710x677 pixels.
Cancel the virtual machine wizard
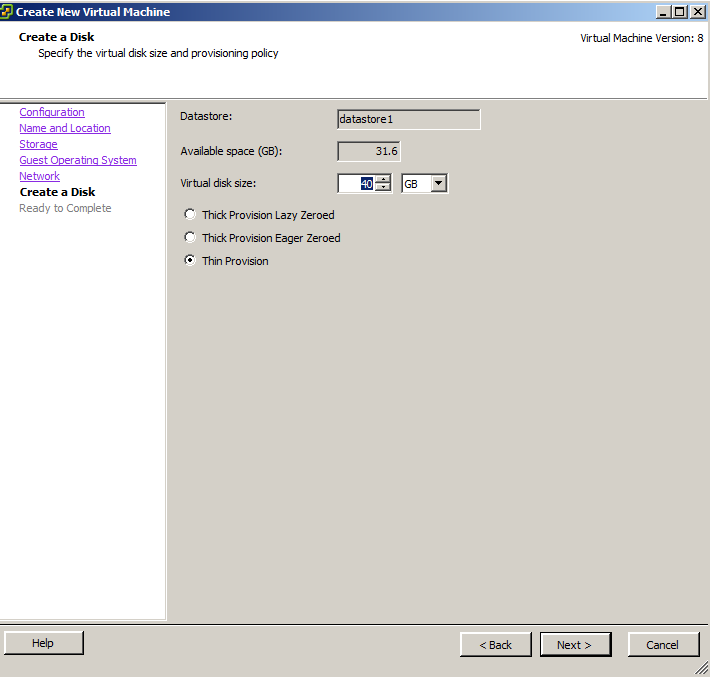coord(662,644)
